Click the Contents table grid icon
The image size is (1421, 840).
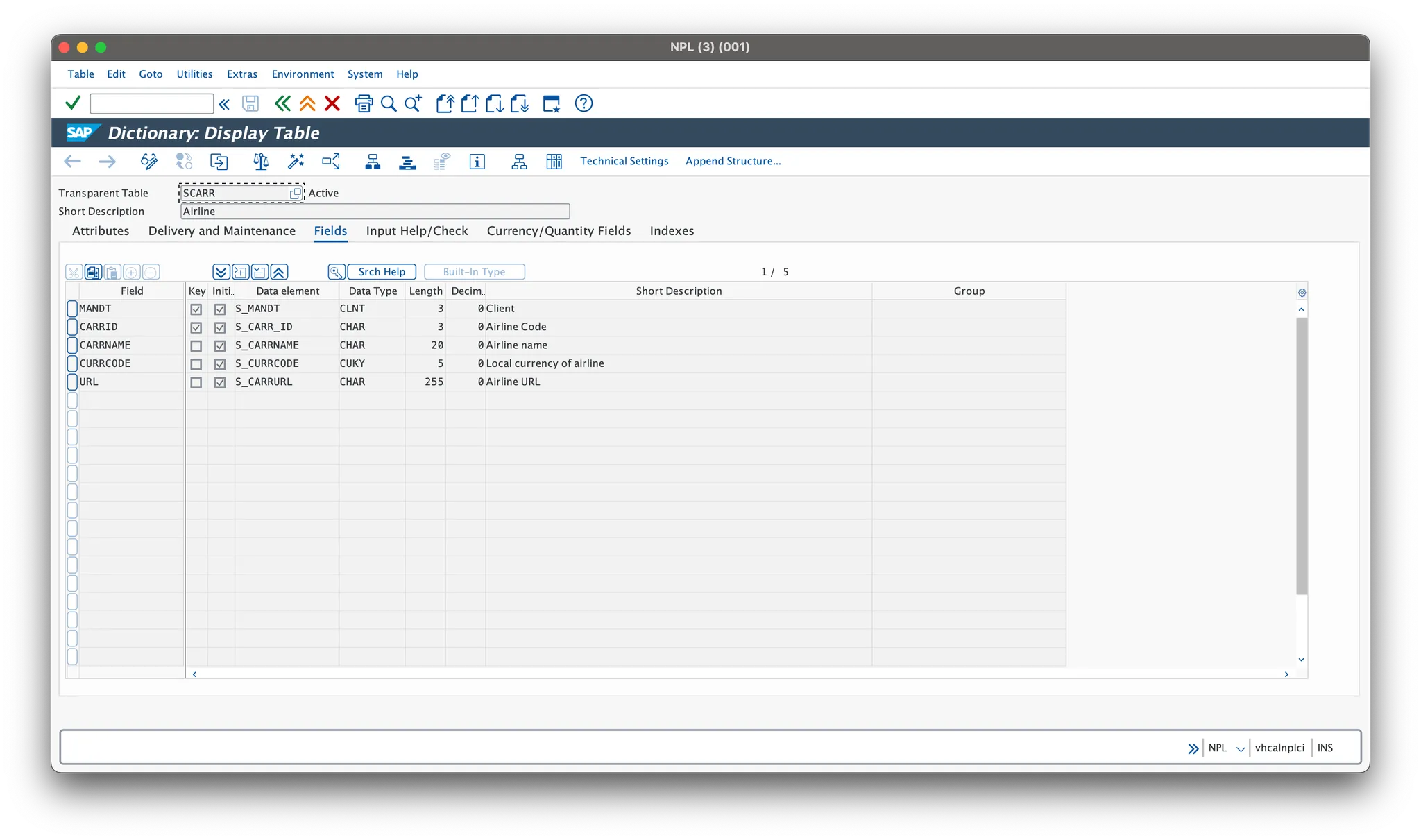[554, 162]
